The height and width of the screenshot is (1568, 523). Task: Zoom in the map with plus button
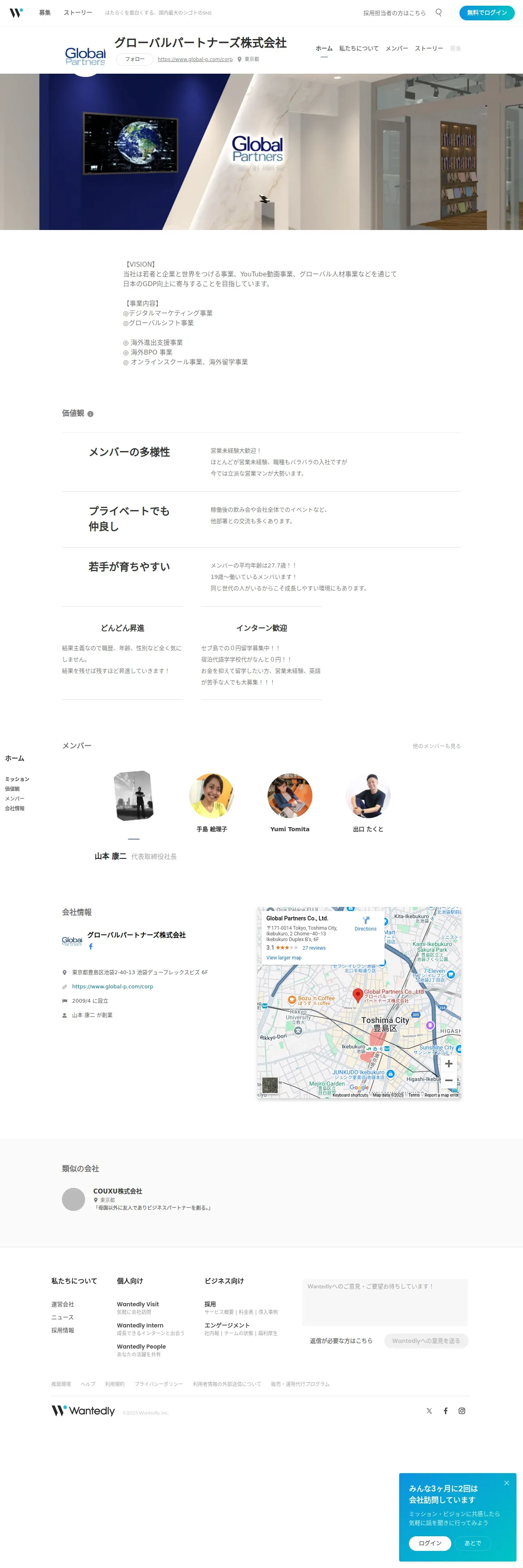(449, 1063)
